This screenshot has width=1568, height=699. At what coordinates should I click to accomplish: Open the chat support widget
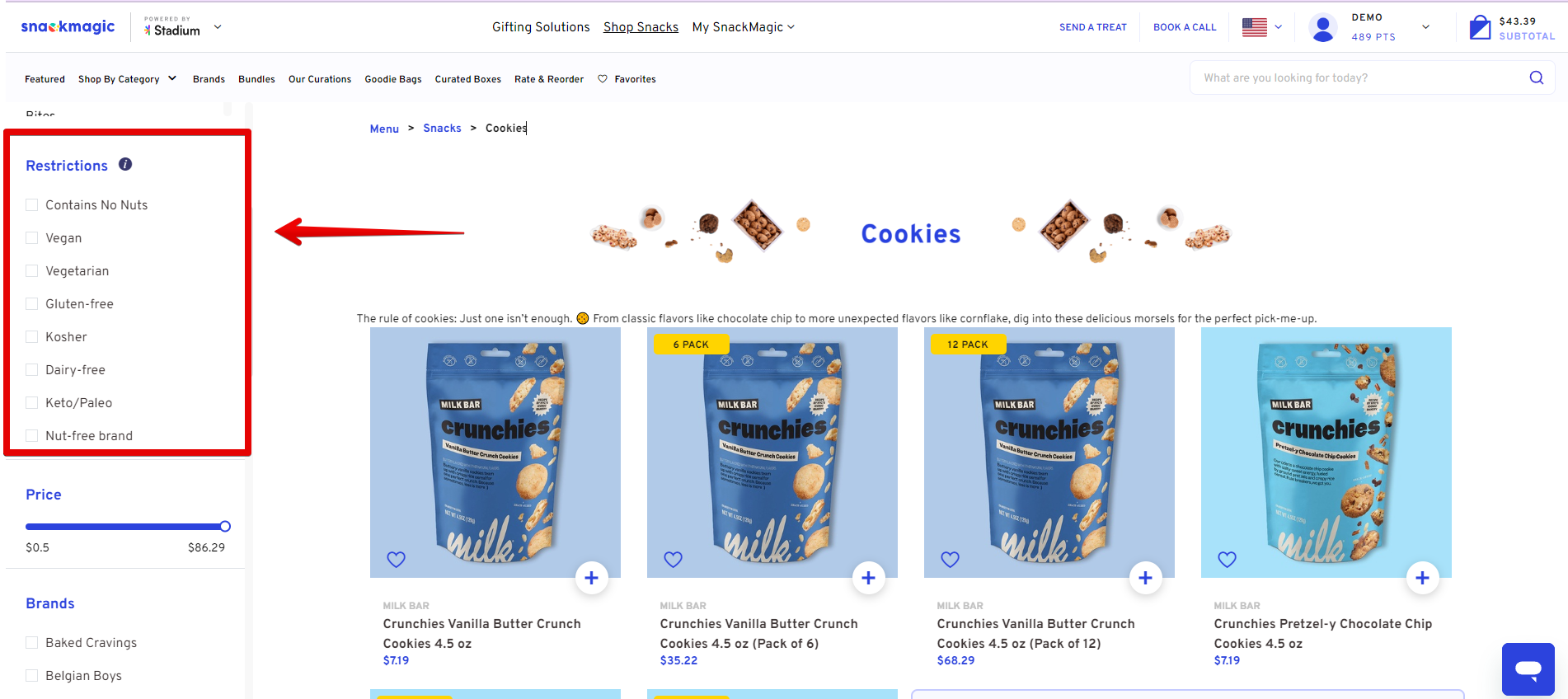[1528, 669]
